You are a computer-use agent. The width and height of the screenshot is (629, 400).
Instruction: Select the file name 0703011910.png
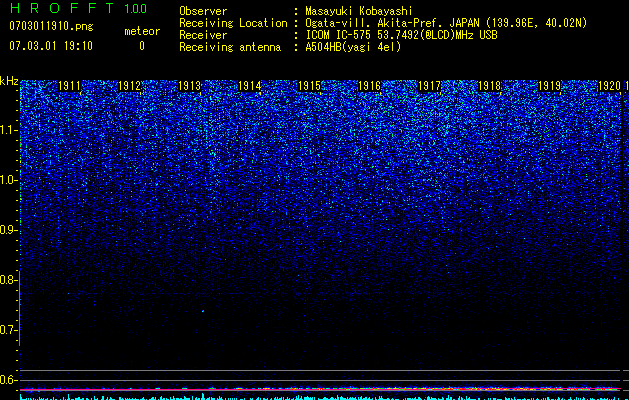click(51, 27)
